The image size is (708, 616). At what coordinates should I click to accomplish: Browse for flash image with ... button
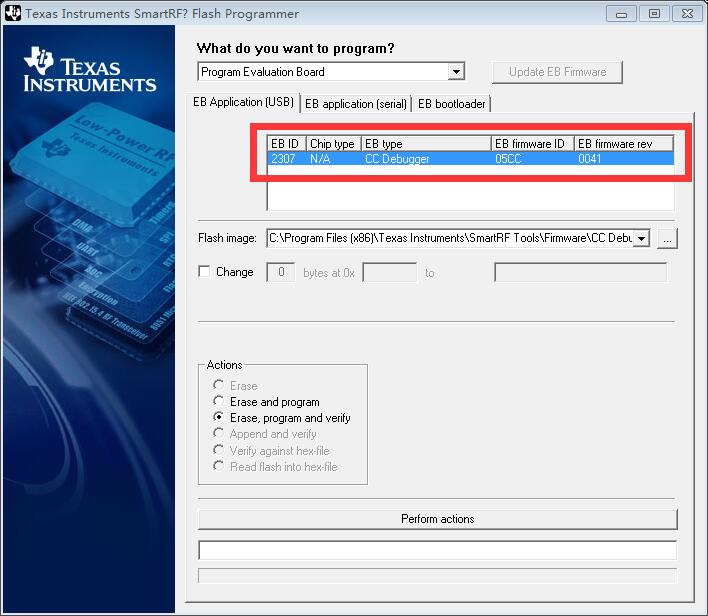coord(667,238)
